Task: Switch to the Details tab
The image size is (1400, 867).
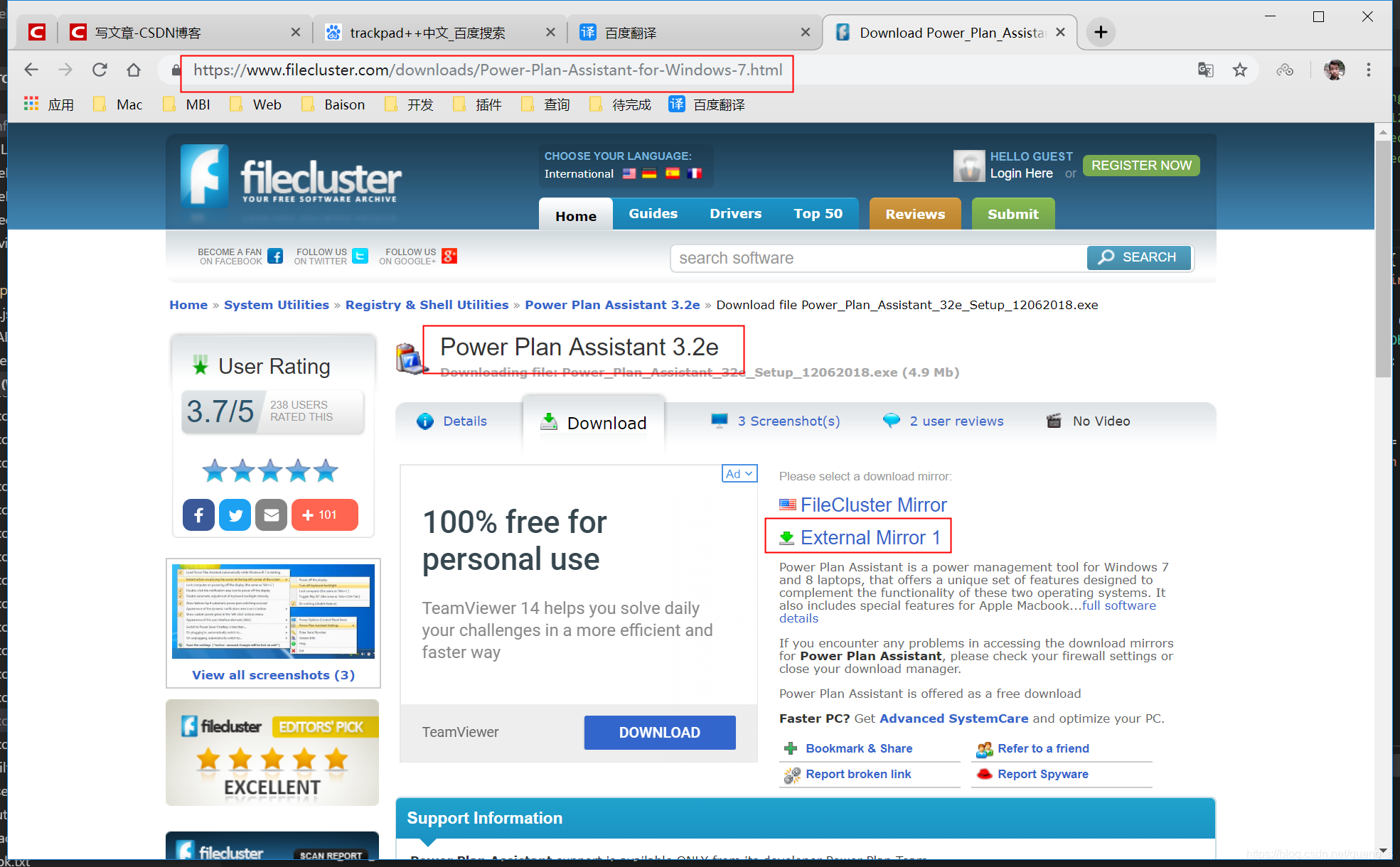Action: click(452, 421)
